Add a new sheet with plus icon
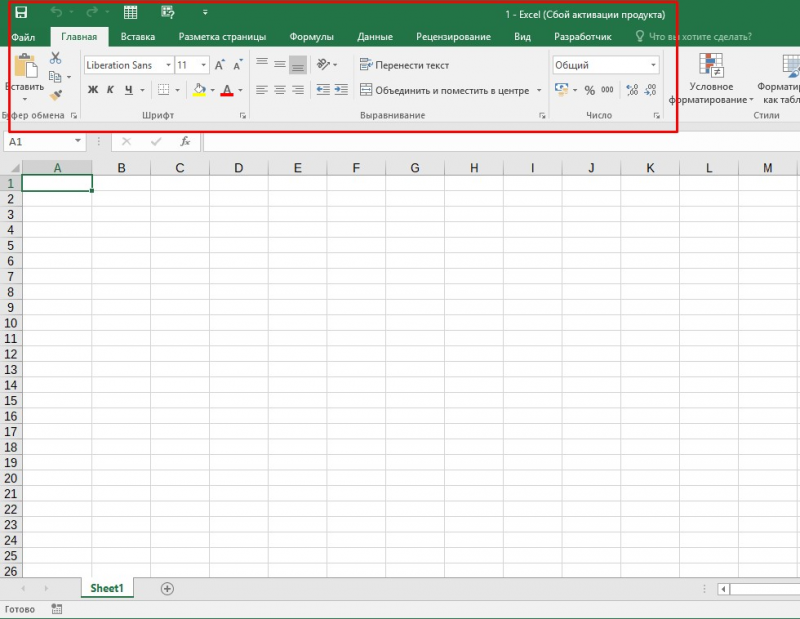The image size is (800, 619). point(167,588)
